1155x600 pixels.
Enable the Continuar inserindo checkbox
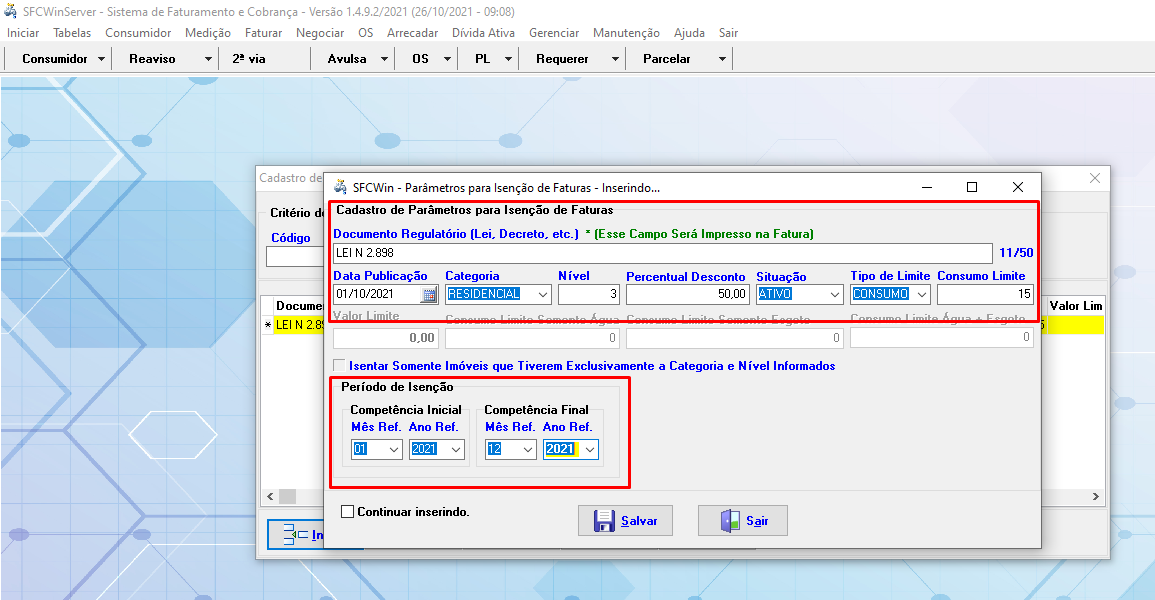(x=348, y=512)
